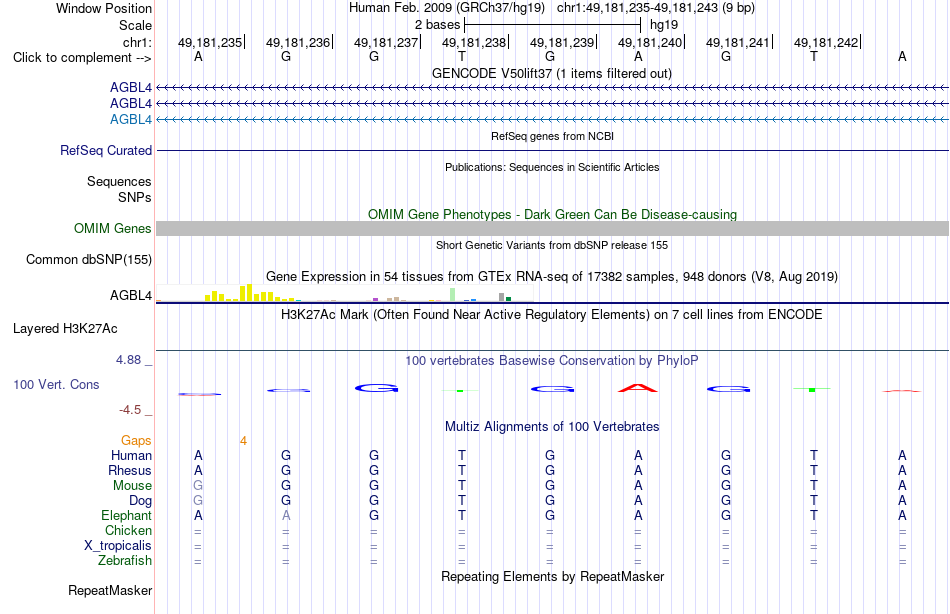Click 'RefSeq genes from NCBI' title
Viewport: 950px width, 614px height.
[552, 136]
